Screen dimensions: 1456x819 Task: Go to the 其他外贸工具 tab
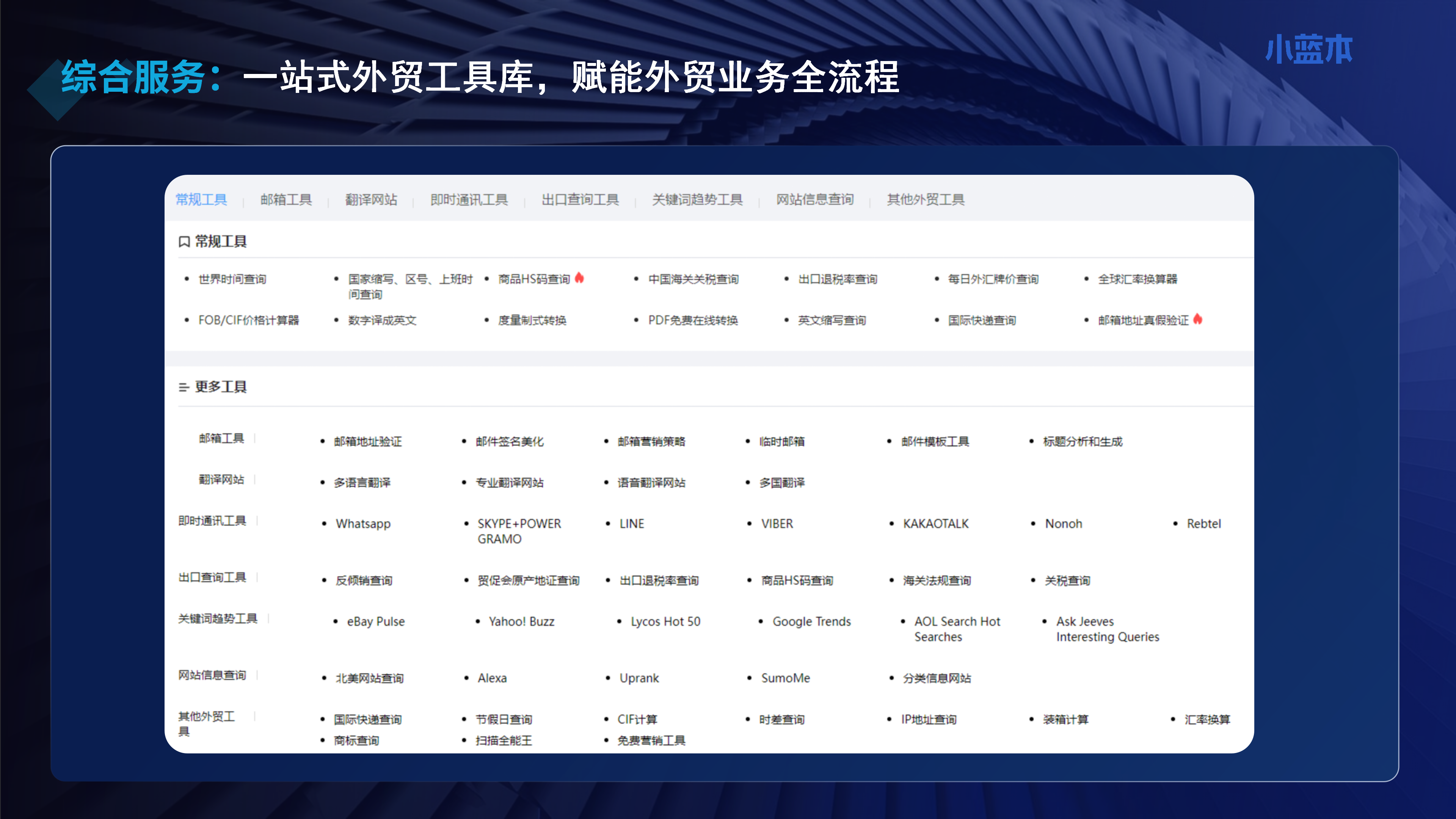coord(926,199)
